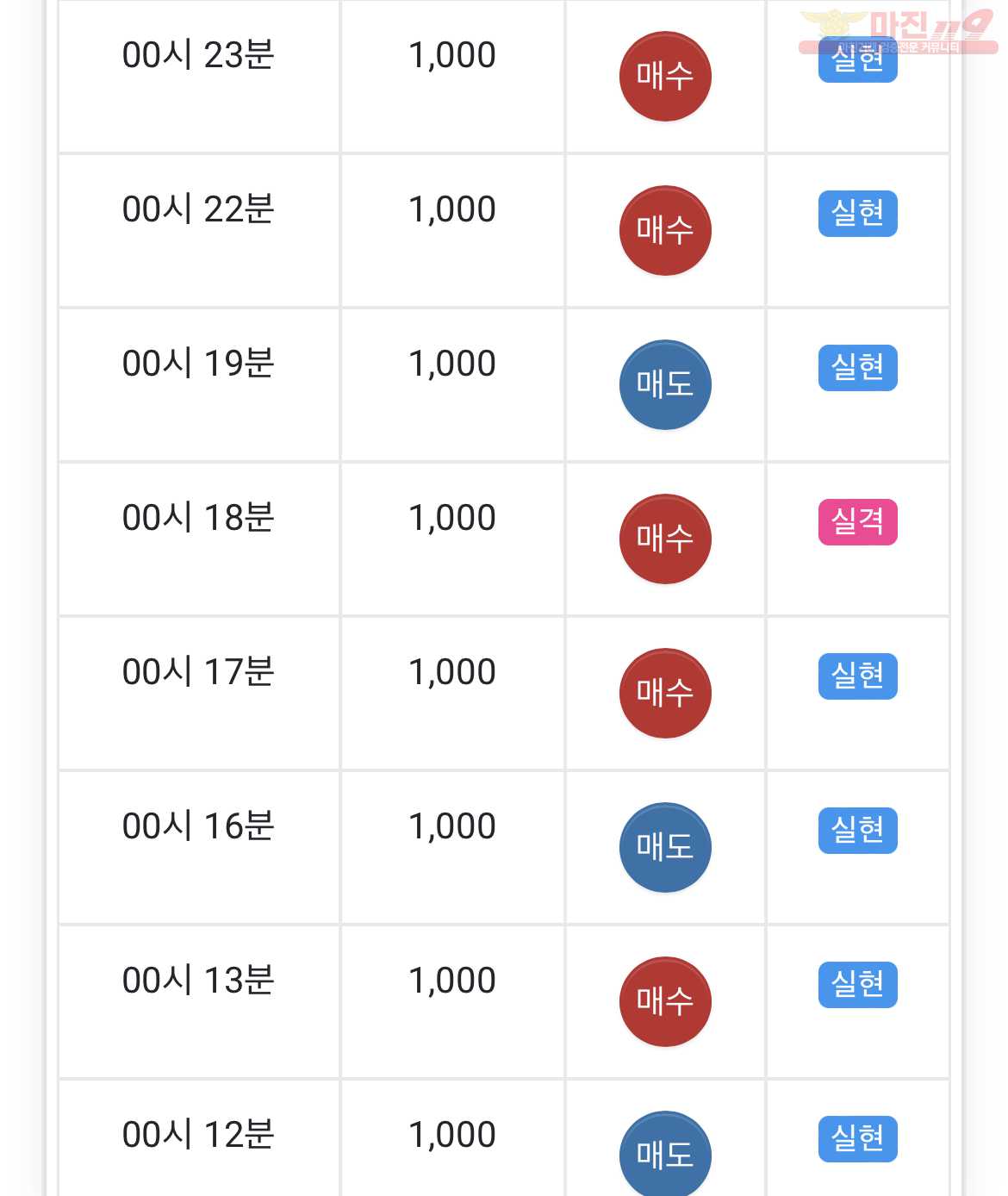
Task: Select the blue 매도 circle at 00시 19분
Action: click(x=665, y=385)
